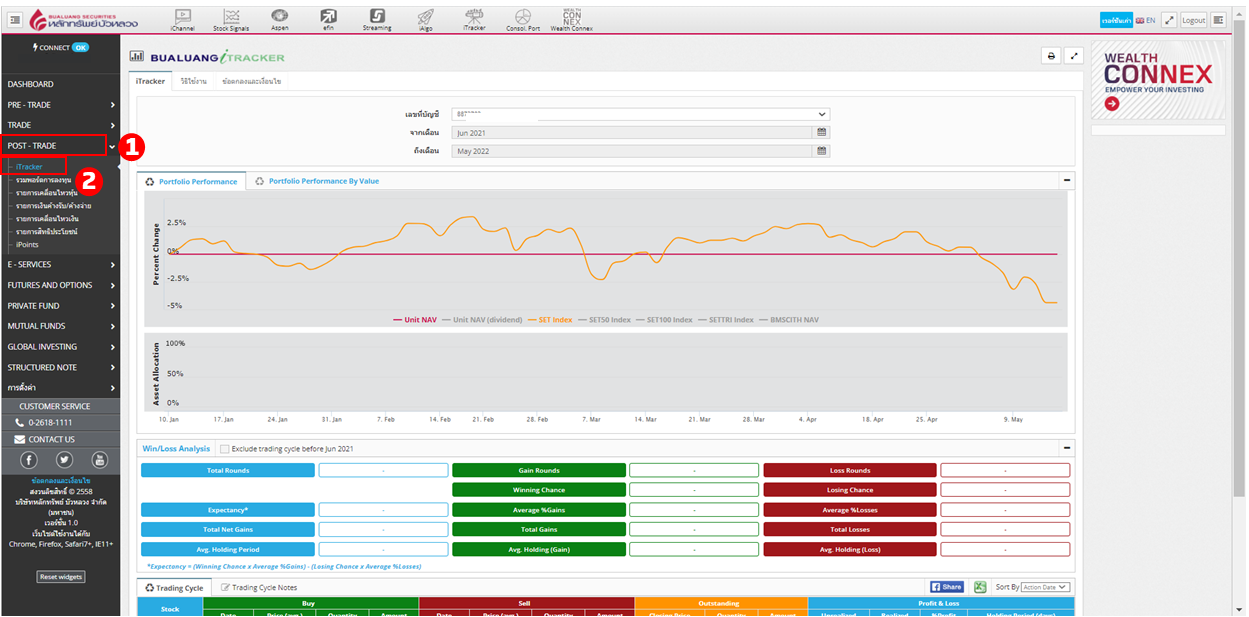Visit the Facebook page from the sidebar
The image size is (1249, 617).
(29, 460)
